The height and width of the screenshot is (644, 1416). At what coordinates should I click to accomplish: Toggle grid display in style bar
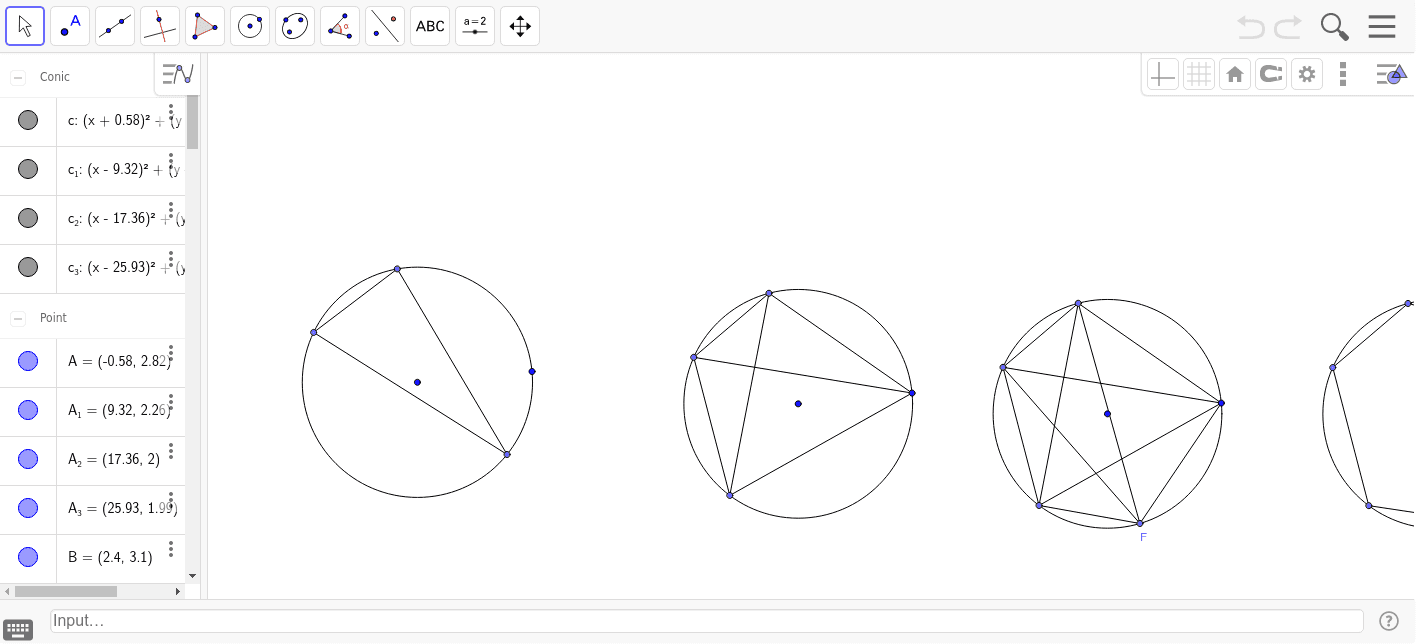1198,74
